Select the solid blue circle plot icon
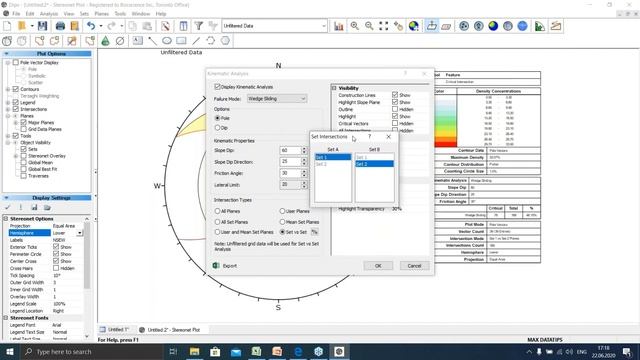 522,26
